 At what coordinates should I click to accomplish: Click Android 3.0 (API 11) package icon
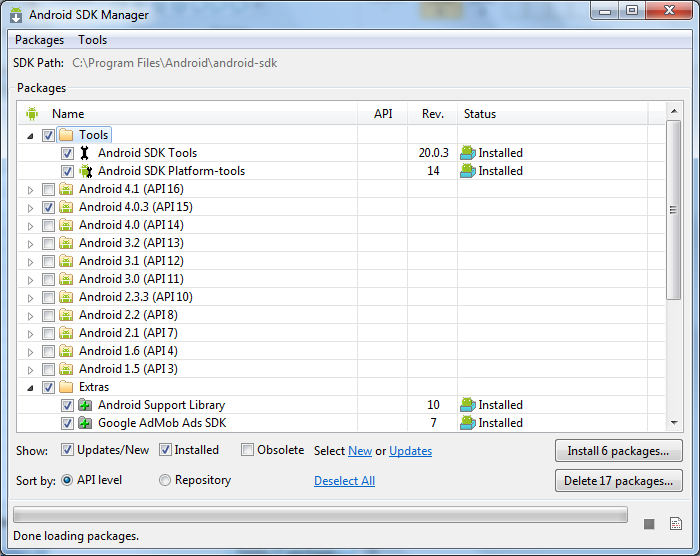pos(66,279)
